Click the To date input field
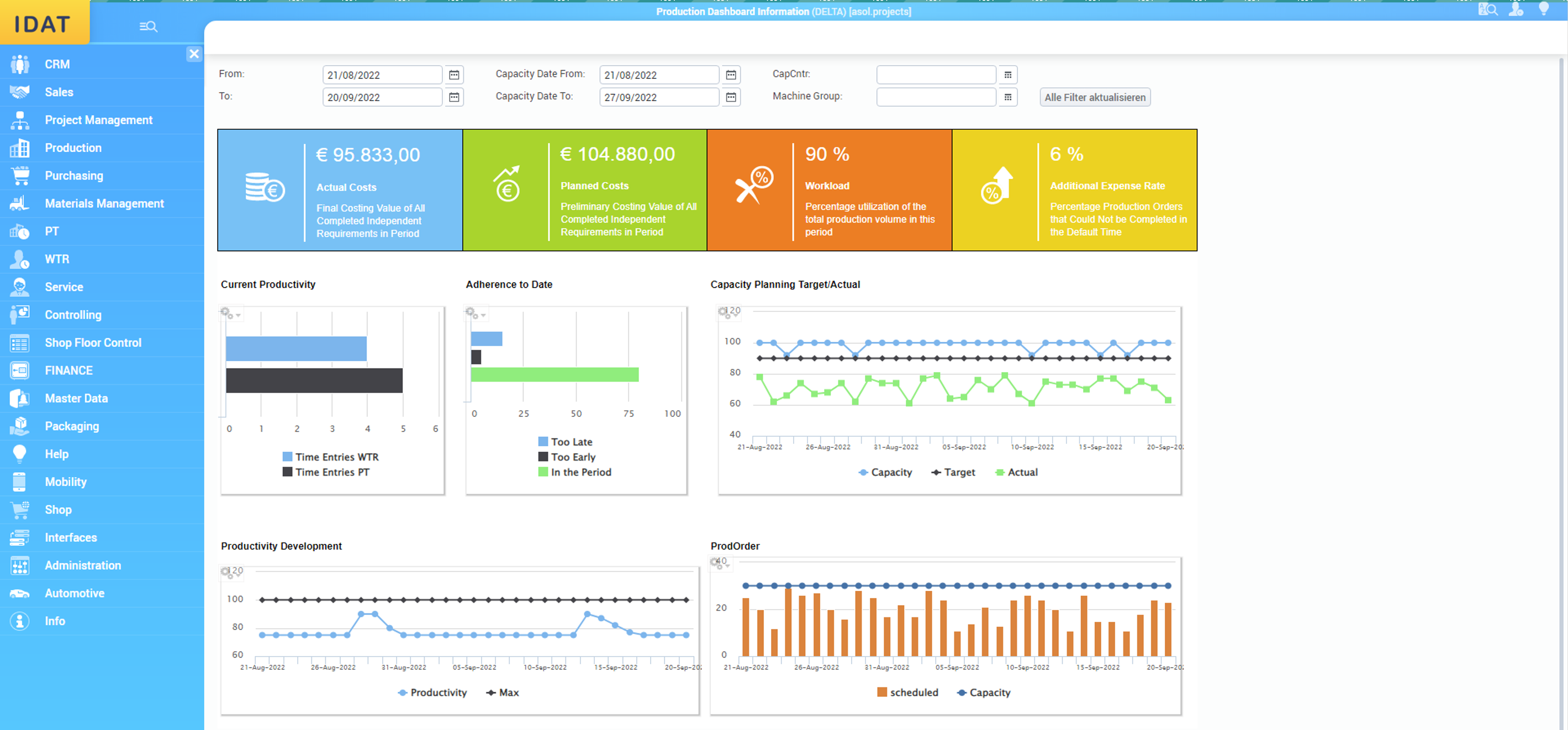Image resolution: width=1568 pixels, height=730 pixels. coord(382,97)
